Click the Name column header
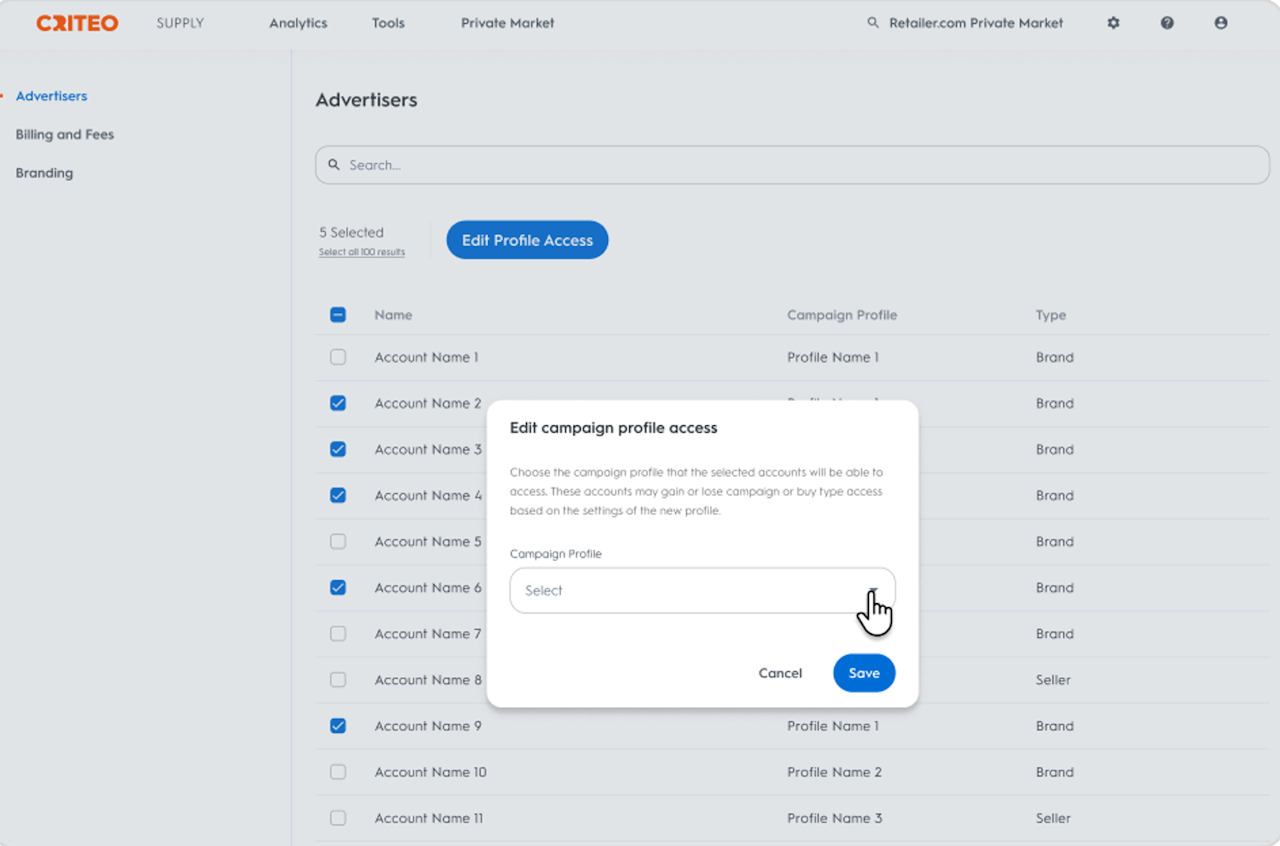The width and height of the screenshot is (1280, 846). (x=393, y=315)
